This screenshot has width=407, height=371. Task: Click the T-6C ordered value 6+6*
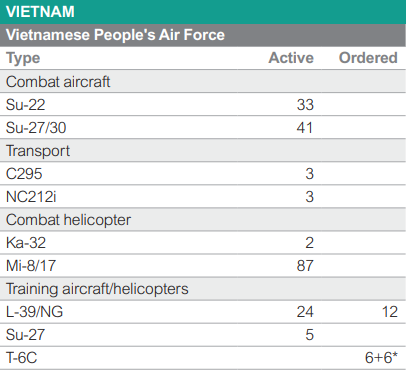point(381,358)
